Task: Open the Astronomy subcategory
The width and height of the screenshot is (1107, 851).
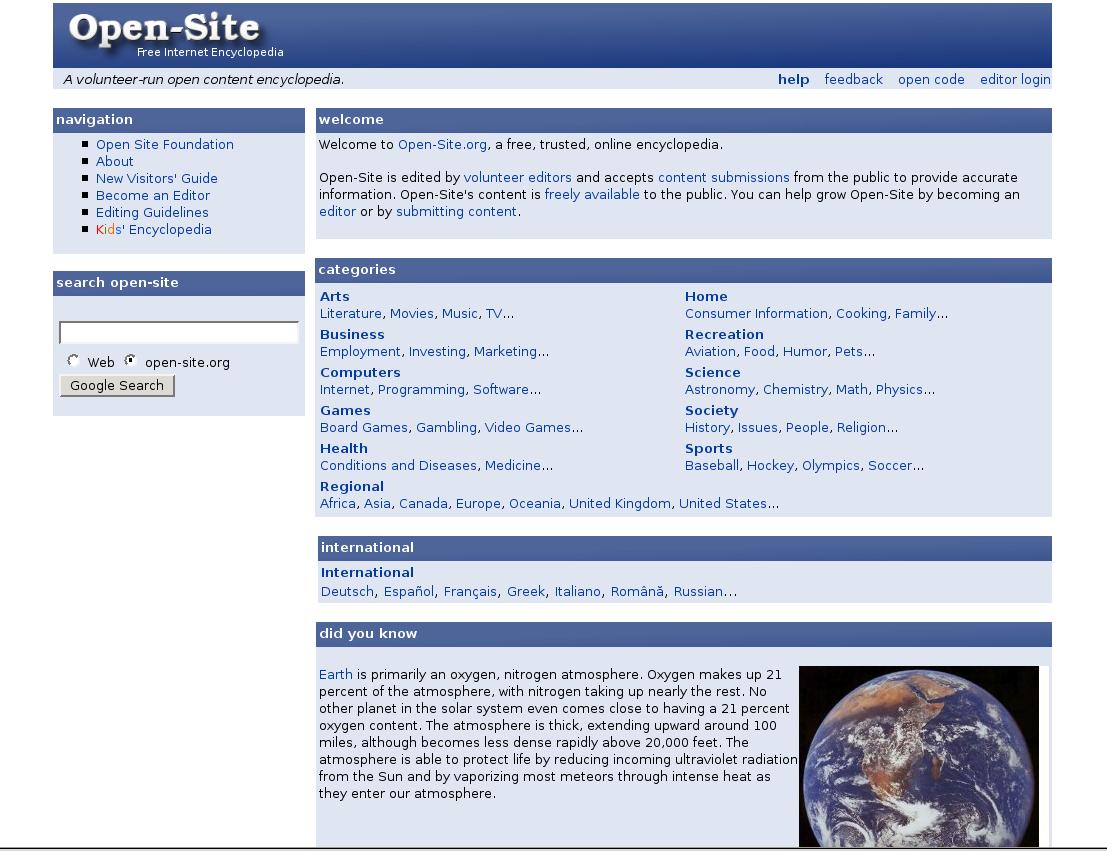Action: coord(719,390)
